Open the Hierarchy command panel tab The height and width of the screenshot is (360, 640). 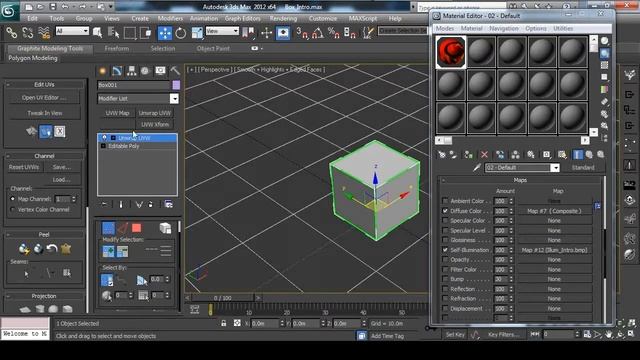(131, 71)
